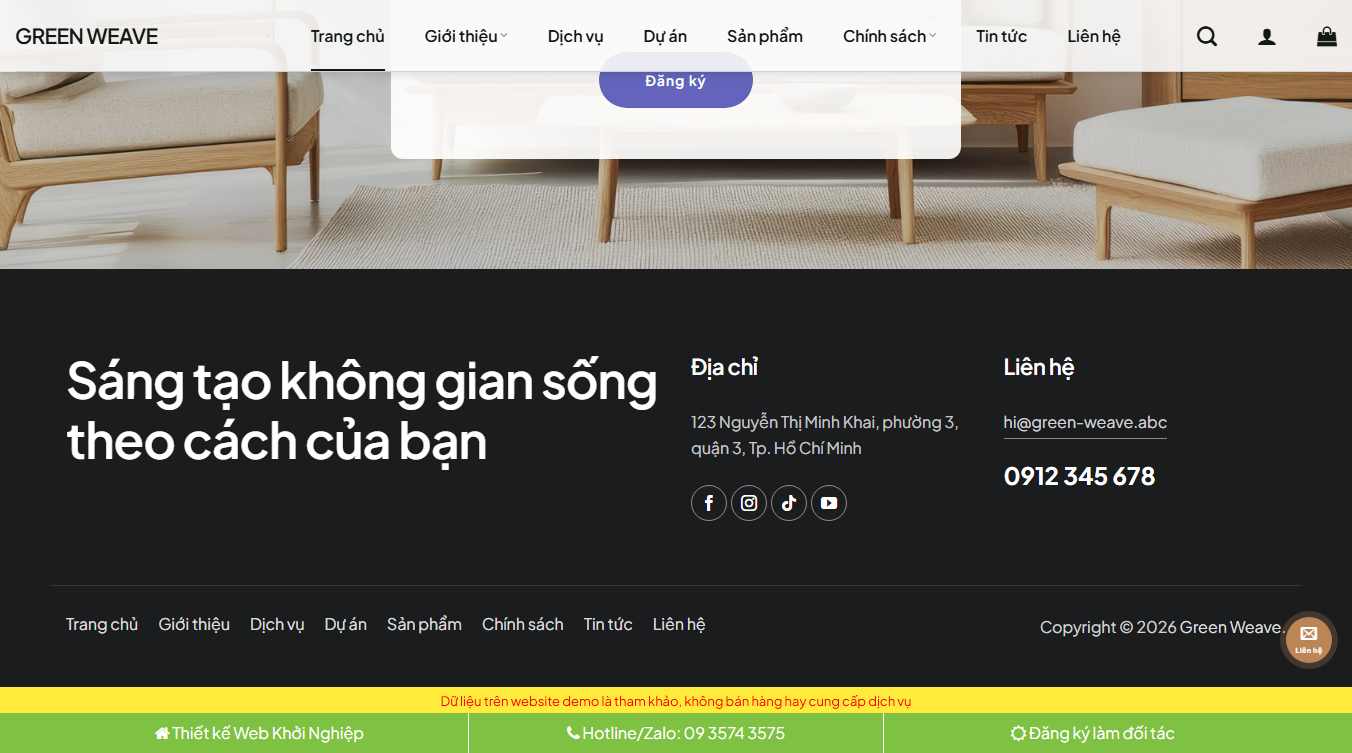Click the yellow demo data notice text
This screenshot has width=1352, height=753.
tap(676, 701)
